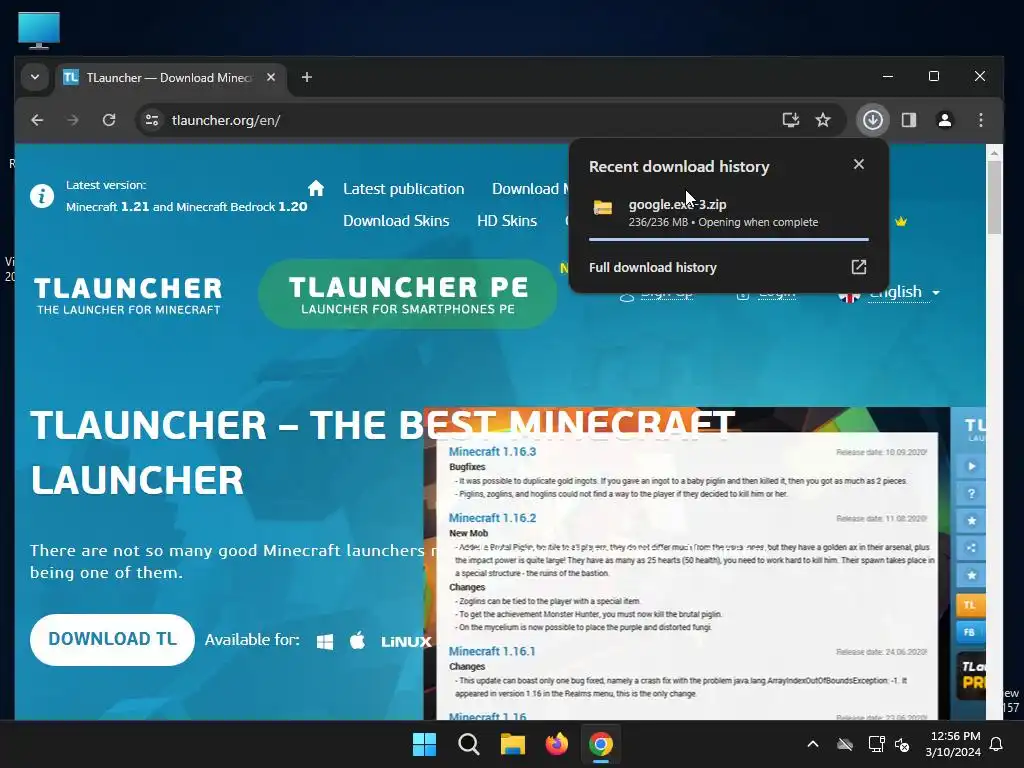
Task: Open taskbar Search
Action: (469, 744)
